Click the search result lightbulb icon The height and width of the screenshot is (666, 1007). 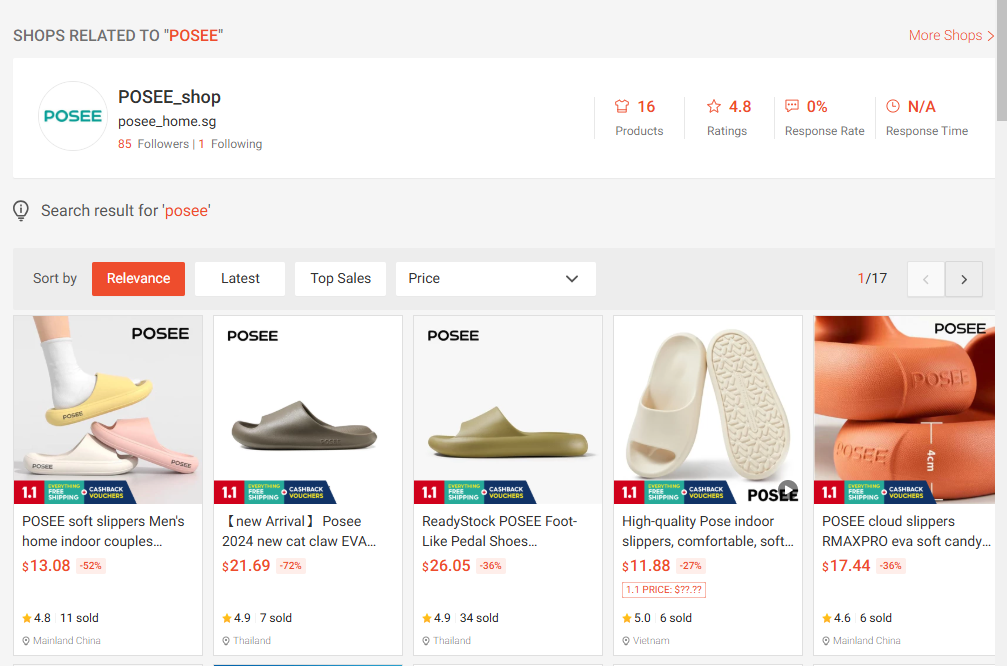pyautogui.click(x=21, y=211)
